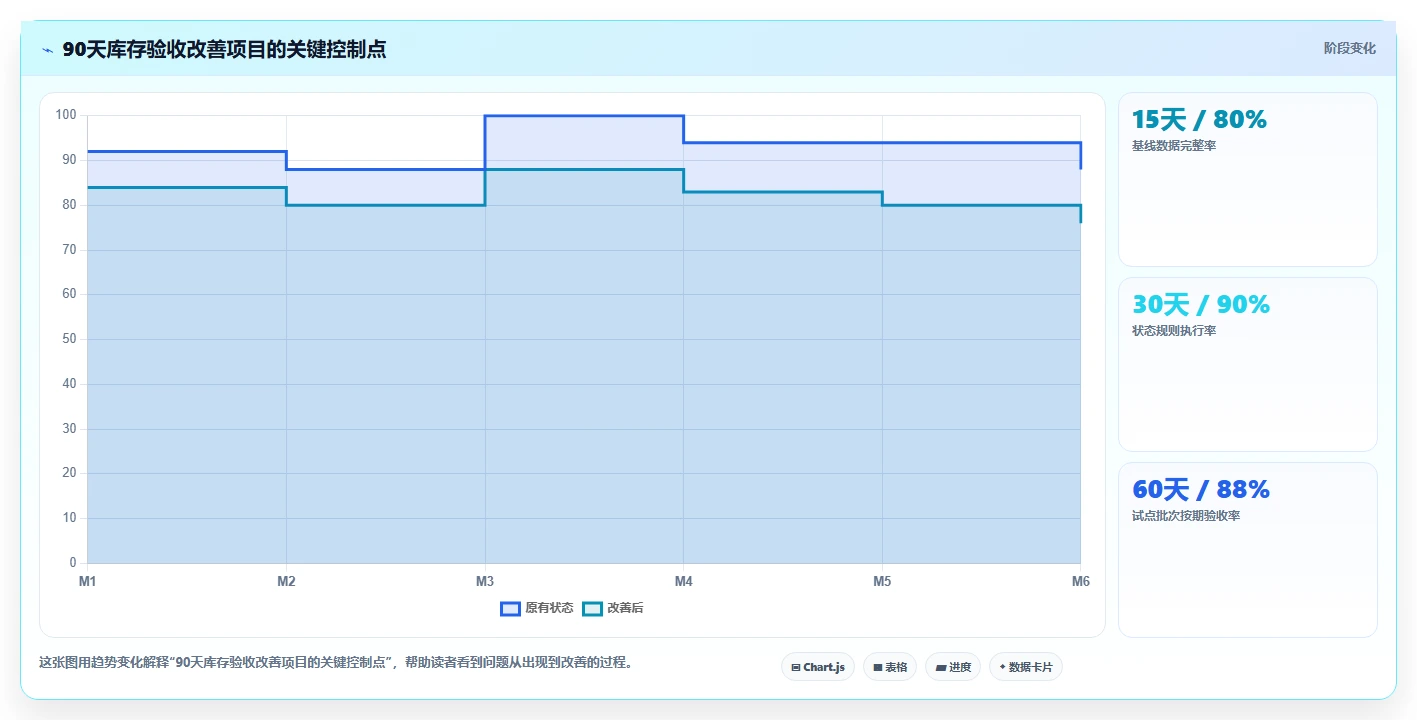Click the chart title 90天库存验收改善项目的关键控制点
Screen dimensions: 1417x720
click(x=224, y=49)
